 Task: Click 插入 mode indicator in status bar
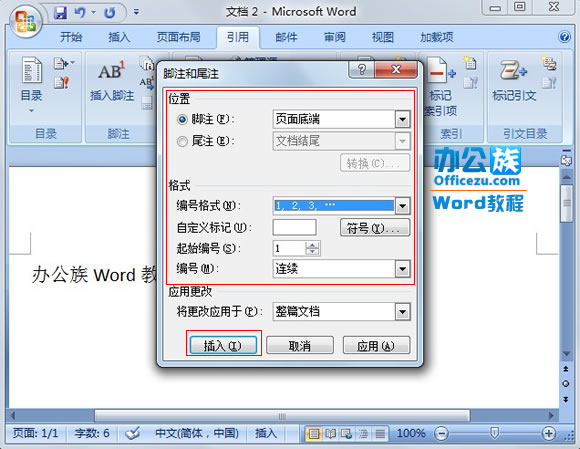coord(266,433)
